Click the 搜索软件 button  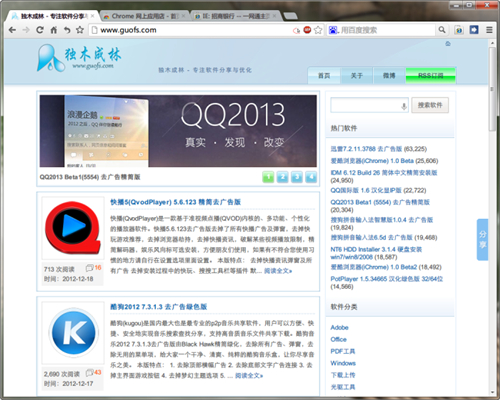[x=430, y=105]
